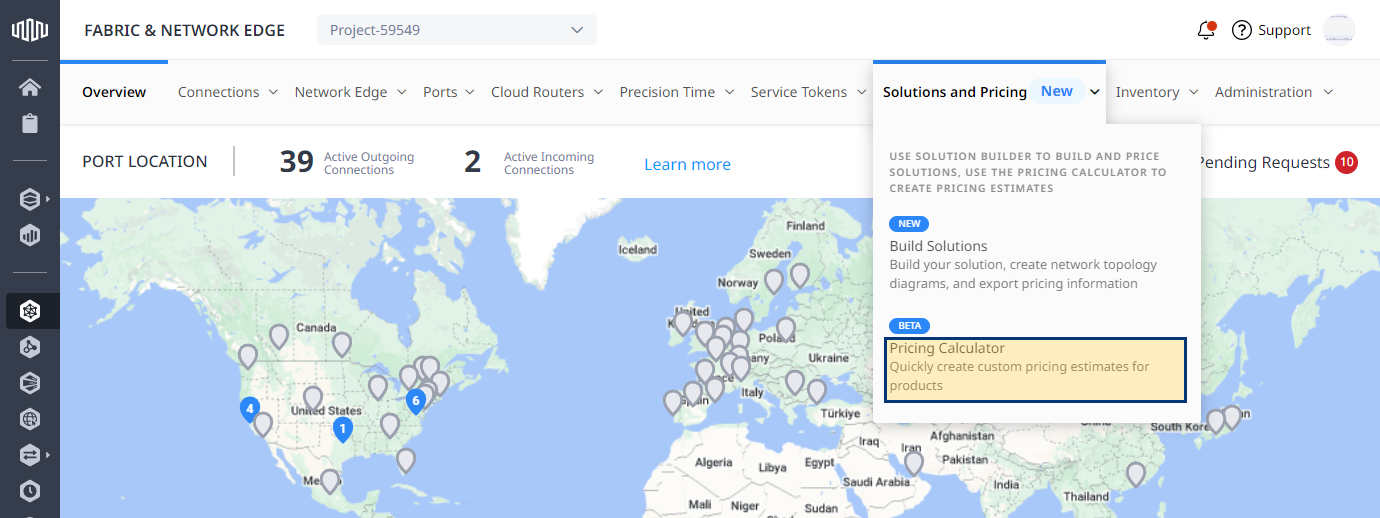Screen dimensions: 1380x518
Task: Select the clock hexagon sidebar icon
Action: 30,491
